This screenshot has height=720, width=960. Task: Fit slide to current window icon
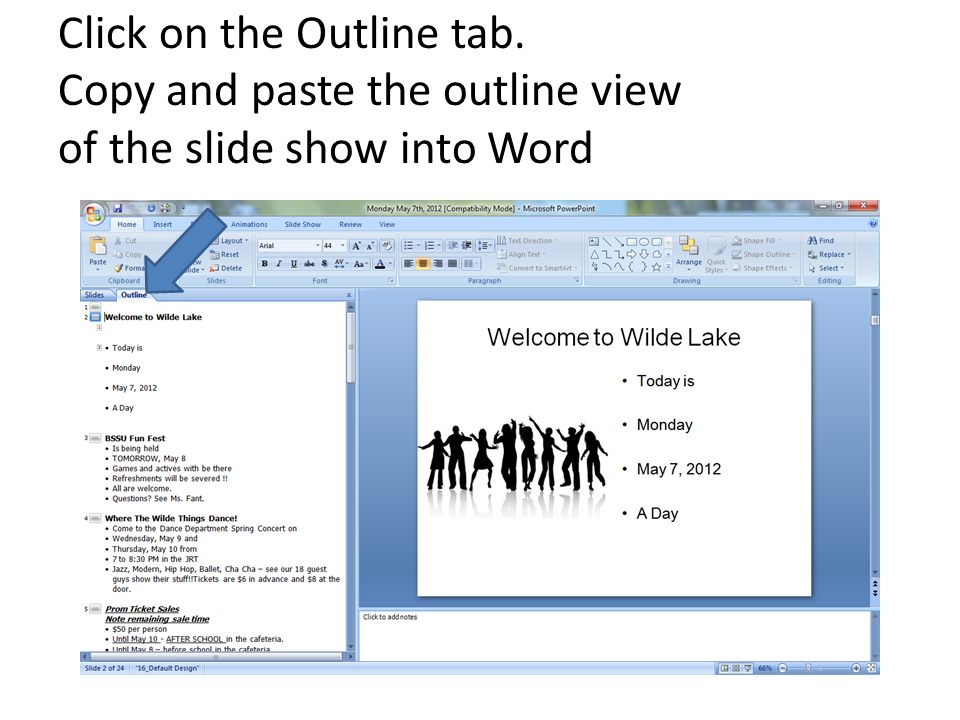(x=872, y=668)
